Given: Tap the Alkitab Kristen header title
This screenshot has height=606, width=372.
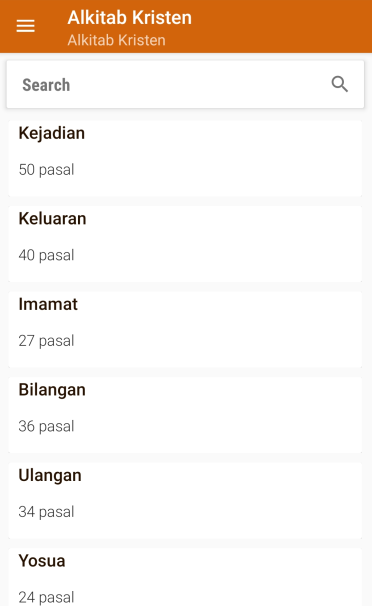Looking at the screenshot, I should [129, 18].
